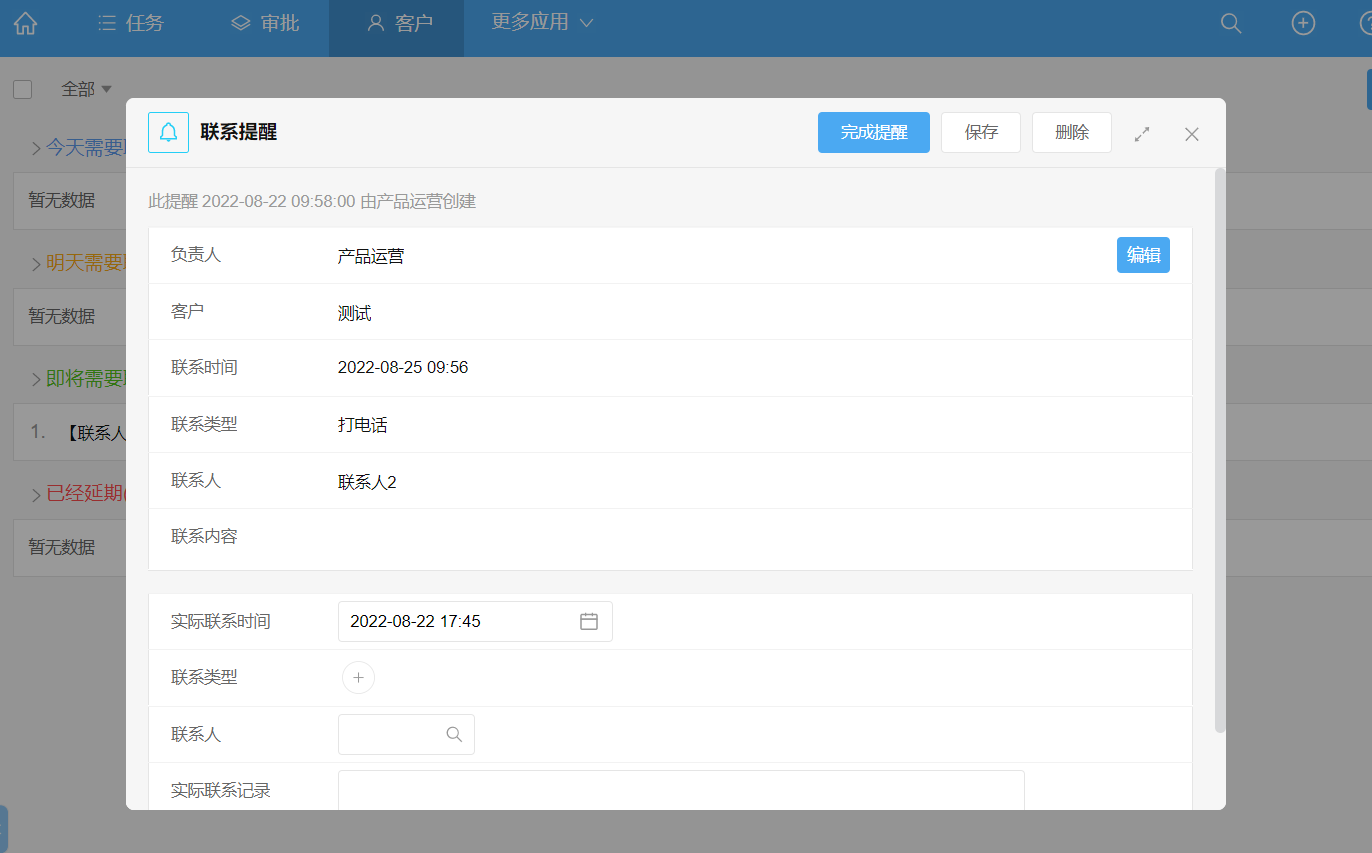1372x853 pixels.
Task: Click the 完成提醒 button
Action: [873, 132]
